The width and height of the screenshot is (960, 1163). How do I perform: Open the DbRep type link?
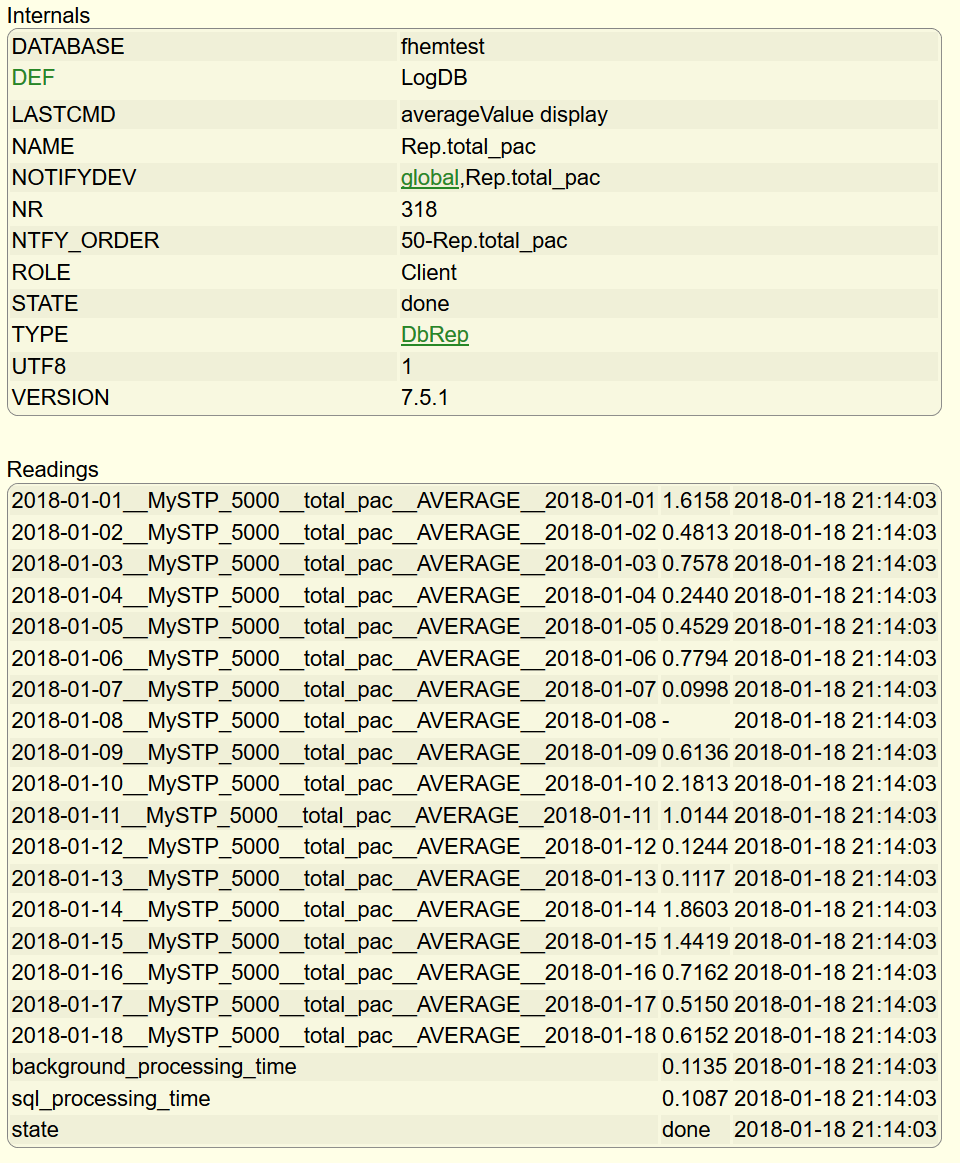pyautogui.click(x=434, y=335)
